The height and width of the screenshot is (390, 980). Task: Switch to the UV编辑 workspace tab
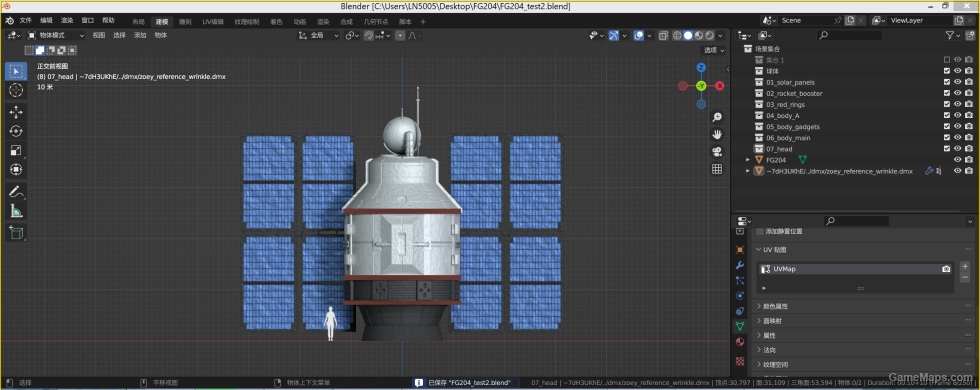(x=212, y=21)
